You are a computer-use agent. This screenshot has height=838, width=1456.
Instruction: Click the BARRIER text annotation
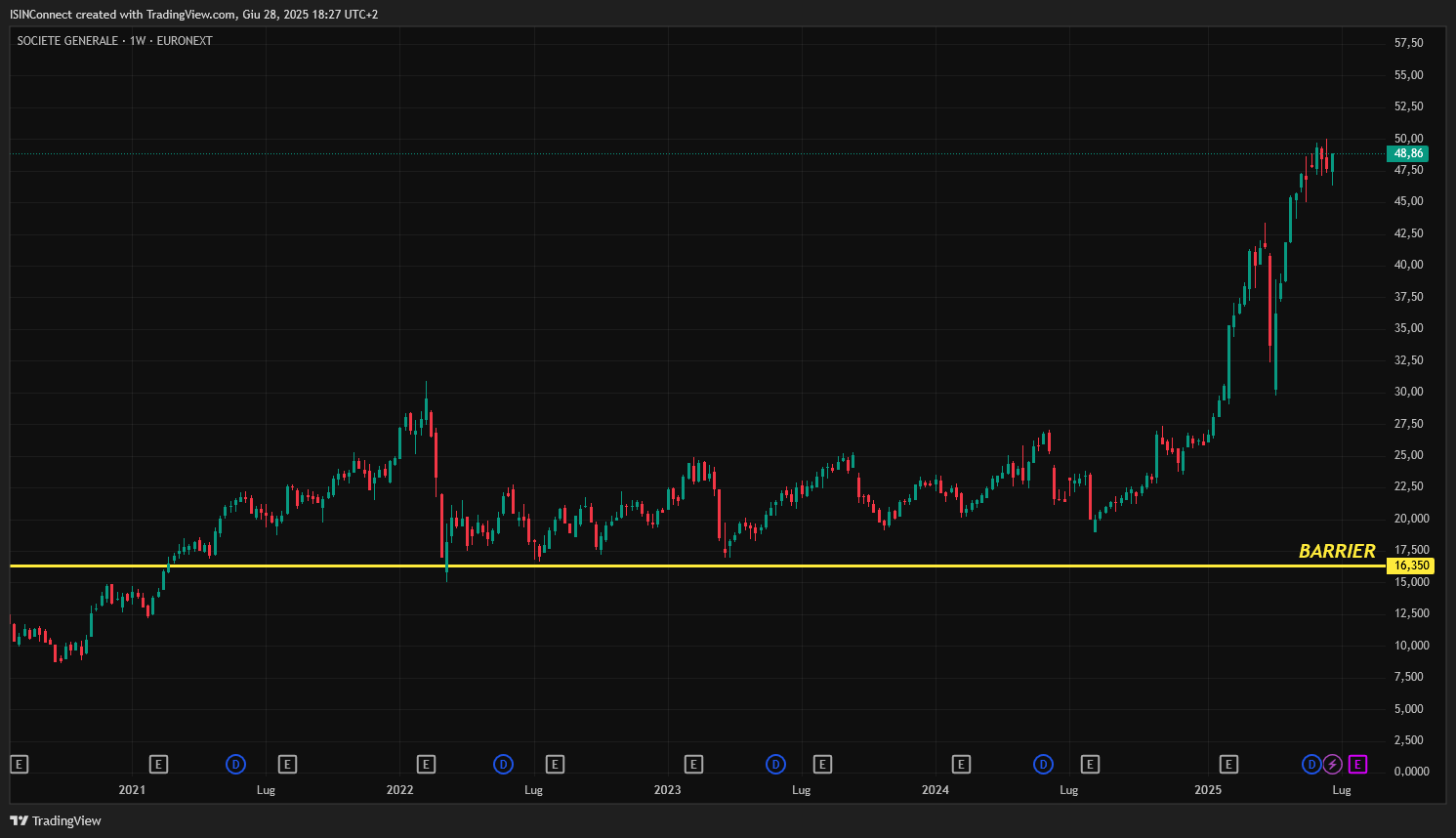click(x=1337, y=551)
